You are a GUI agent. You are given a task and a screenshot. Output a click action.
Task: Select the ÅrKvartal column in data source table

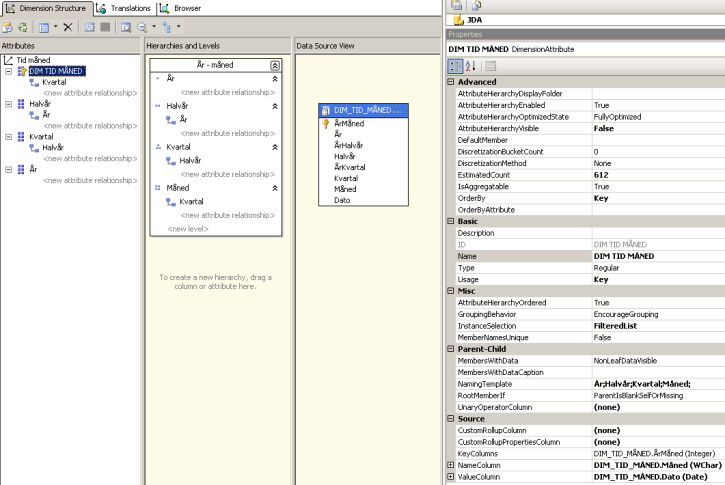click(x=350, y=167)
